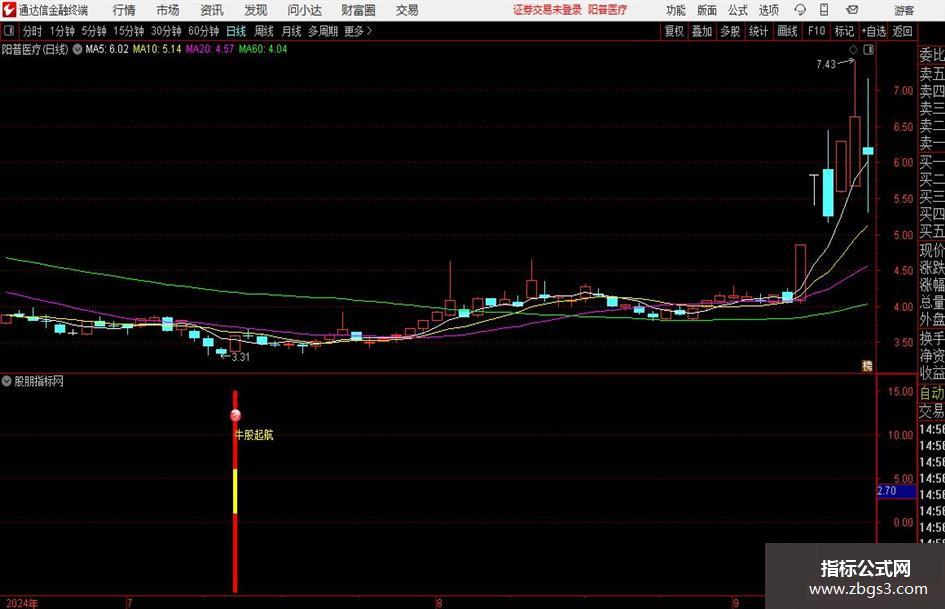
Task: Click the 多股 multi-stock button
Action: (x=730, y=31)
